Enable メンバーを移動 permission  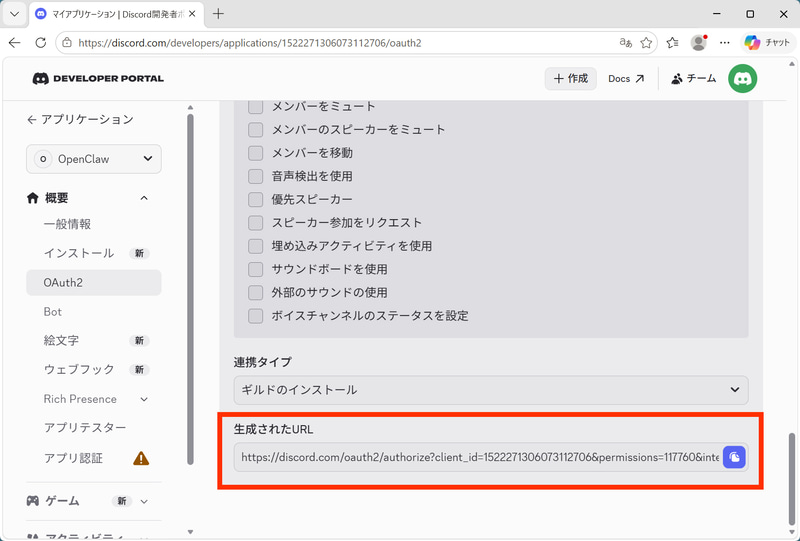click(x=255, y=153)
